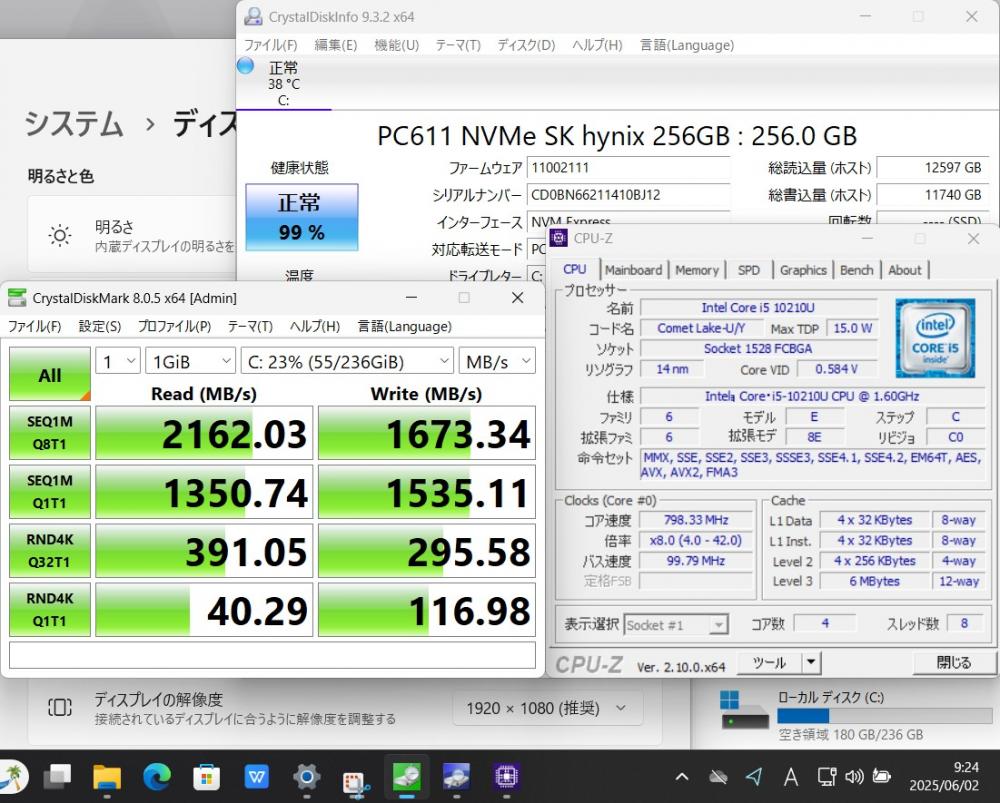
Task: Open Task View from the taskbar
Action: coord(57,776)
